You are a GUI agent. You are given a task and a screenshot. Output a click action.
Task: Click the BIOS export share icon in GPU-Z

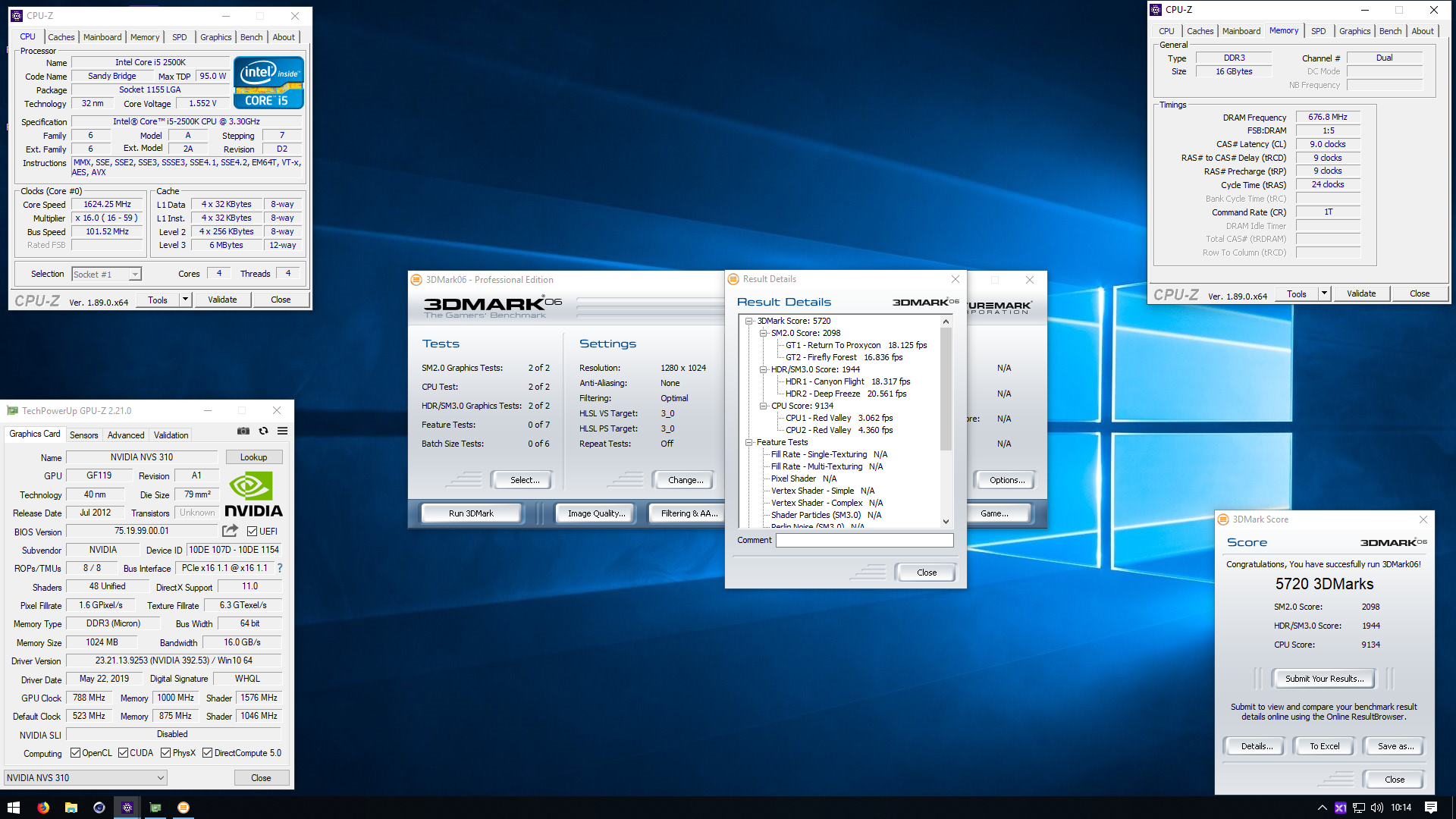point(231,531)
